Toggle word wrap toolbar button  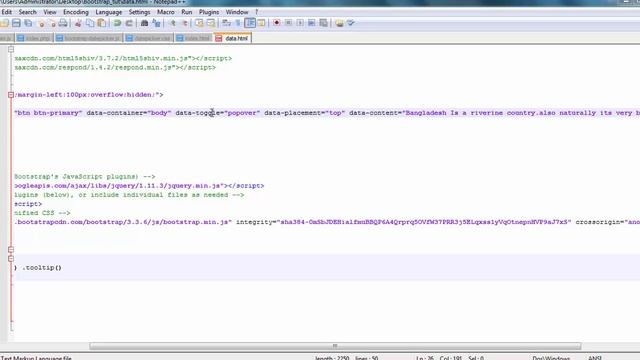[x=226, y=23]
